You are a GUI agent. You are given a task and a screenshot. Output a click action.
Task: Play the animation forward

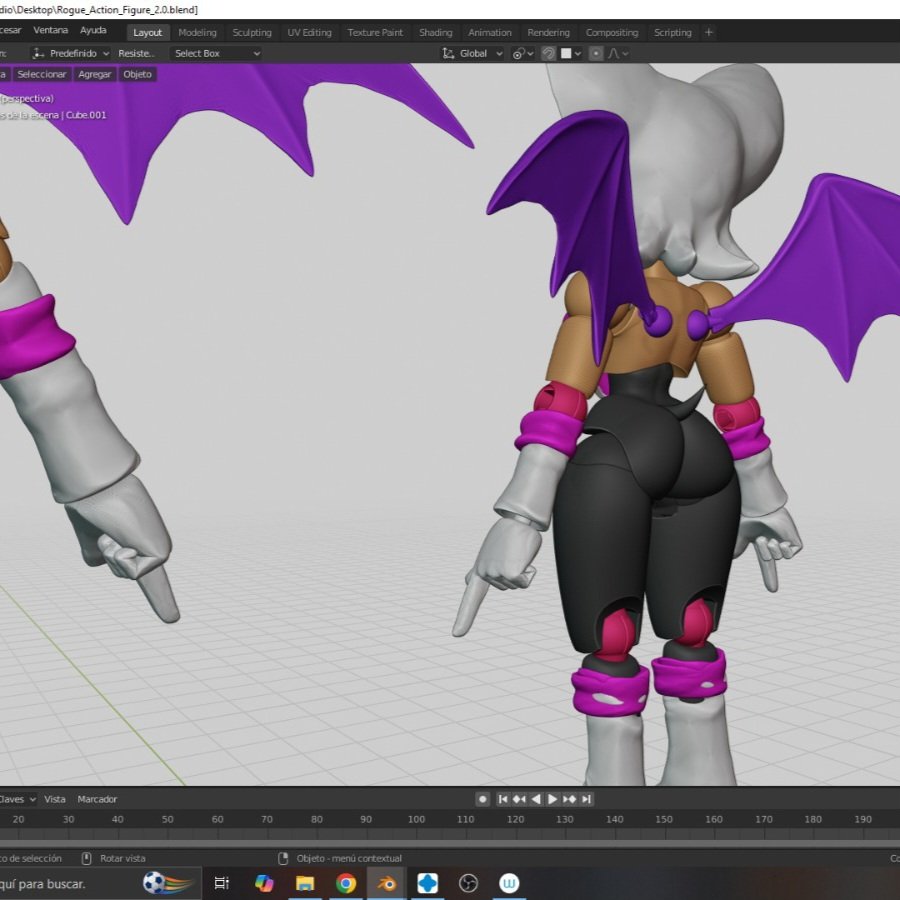552,799
